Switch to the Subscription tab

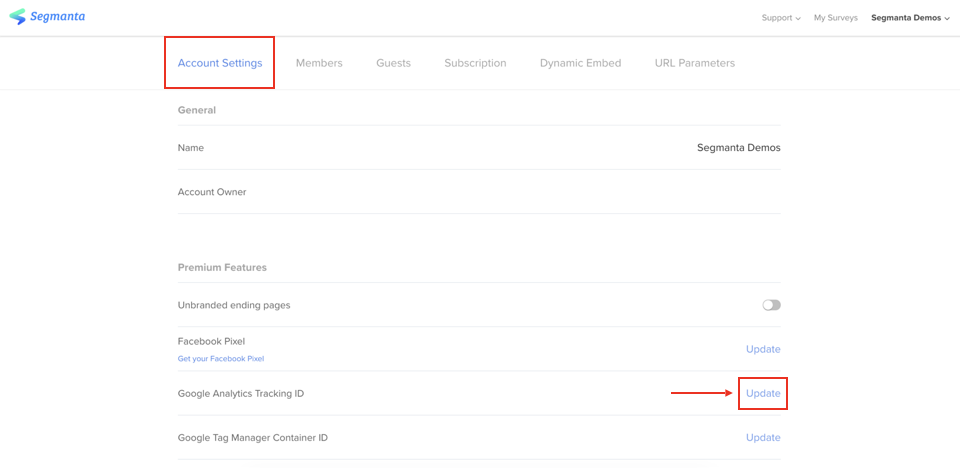pyautogui.click(x=475, y=62)
